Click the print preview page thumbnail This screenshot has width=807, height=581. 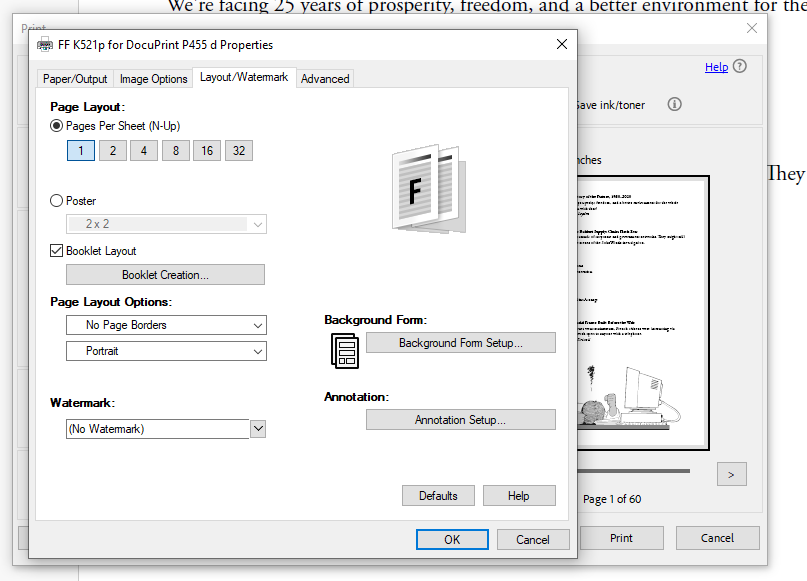pyautogui.click(x=643, y=313)
